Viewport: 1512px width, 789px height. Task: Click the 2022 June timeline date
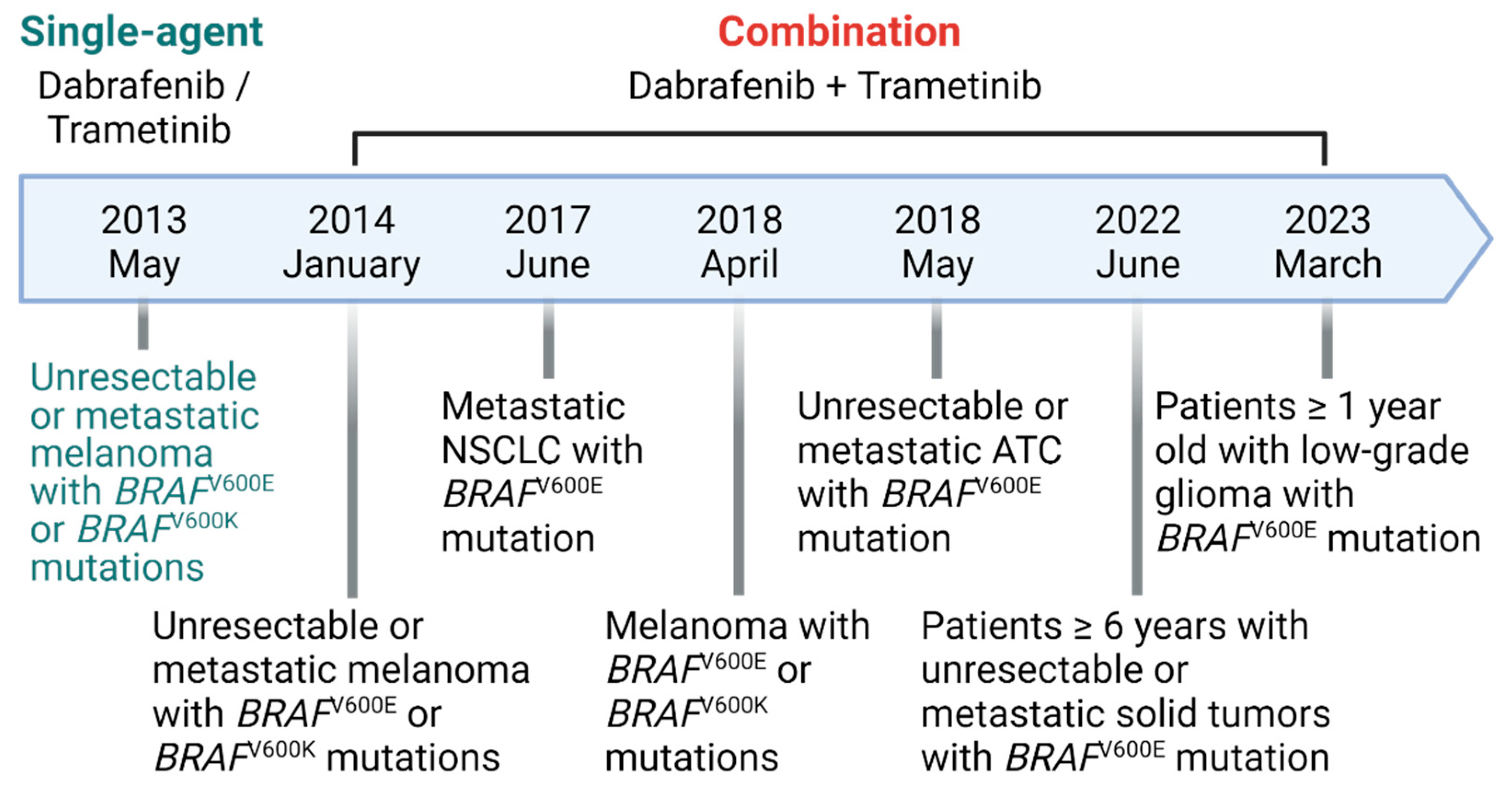(1138, 242)
